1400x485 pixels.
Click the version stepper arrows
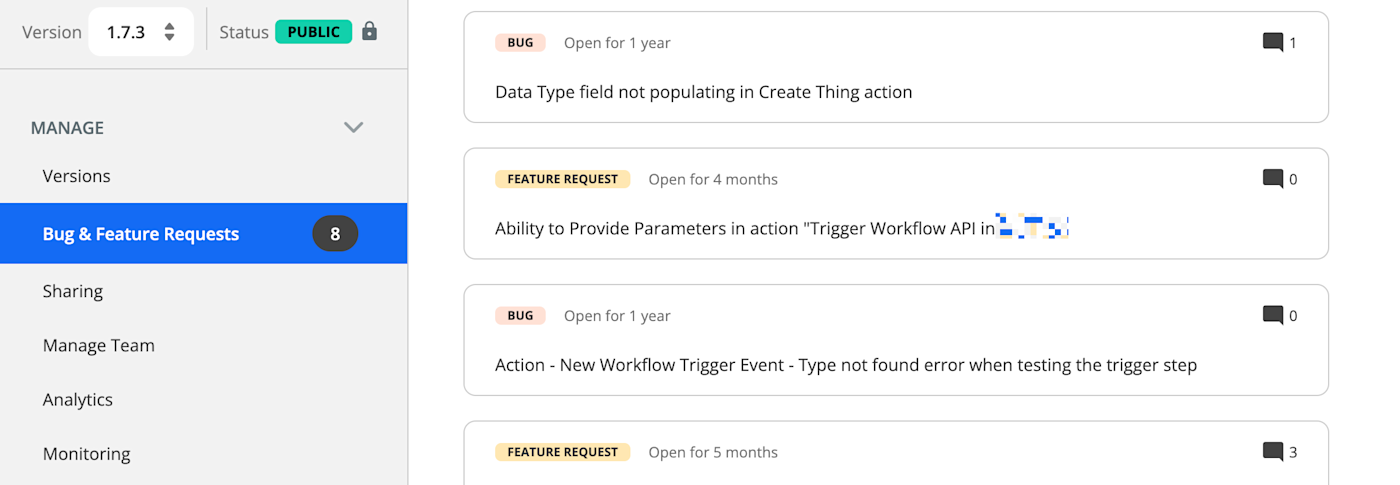170,32
